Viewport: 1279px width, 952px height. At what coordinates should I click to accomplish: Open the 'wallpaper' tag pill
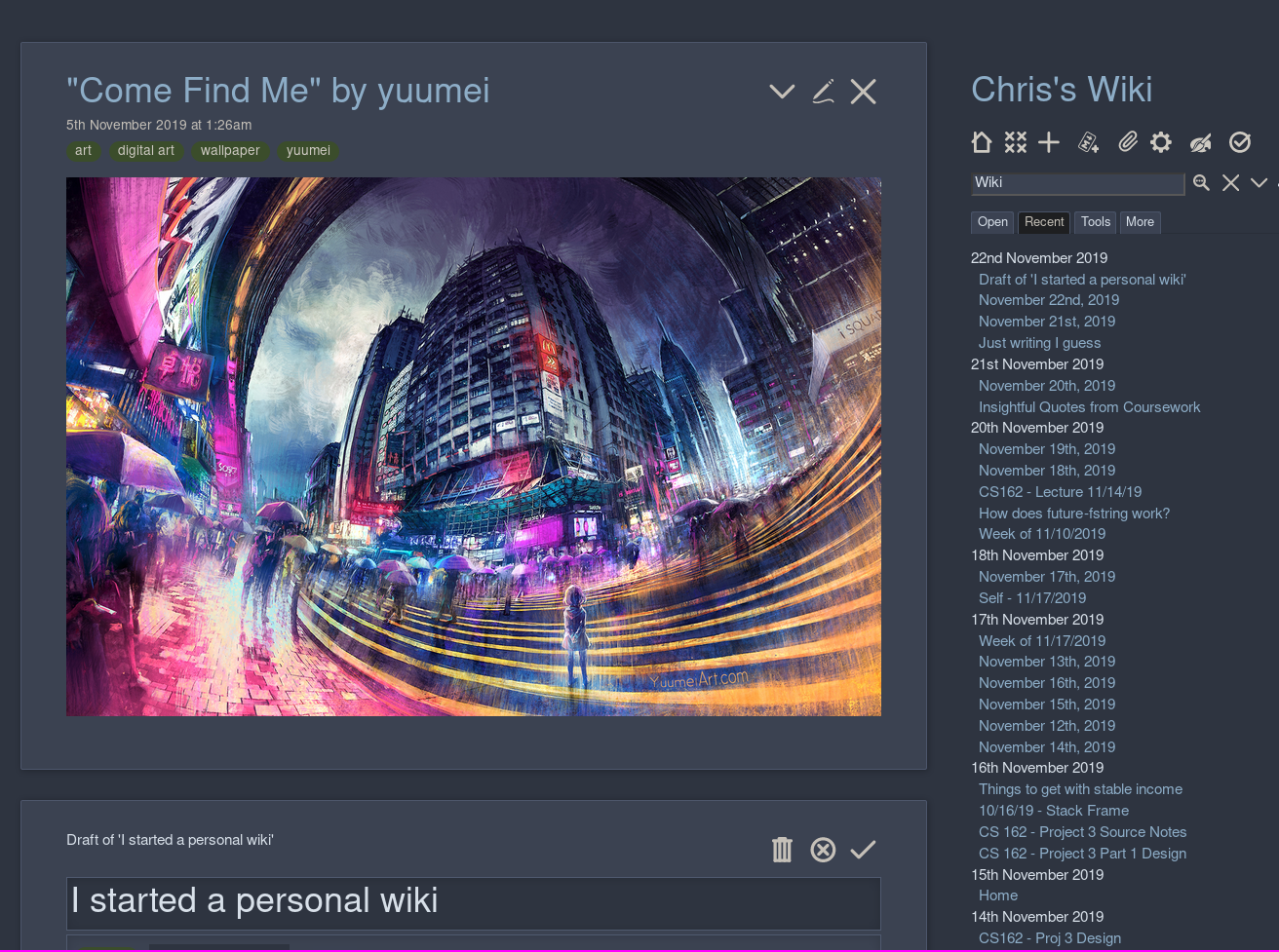[230, 151]
